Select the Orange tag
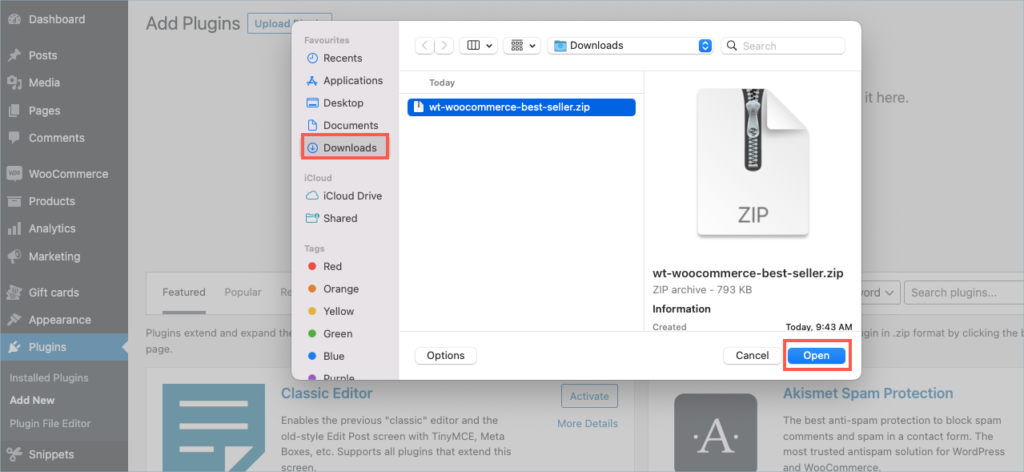 pyautogui.click(x=332, y=289)
